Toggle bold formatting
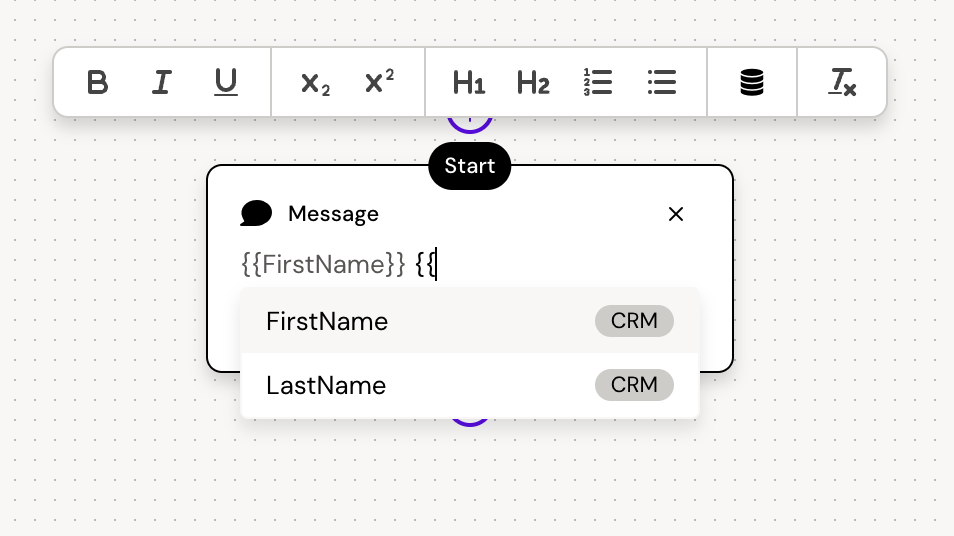Screen dimensions: 954x536 point(97,82)
